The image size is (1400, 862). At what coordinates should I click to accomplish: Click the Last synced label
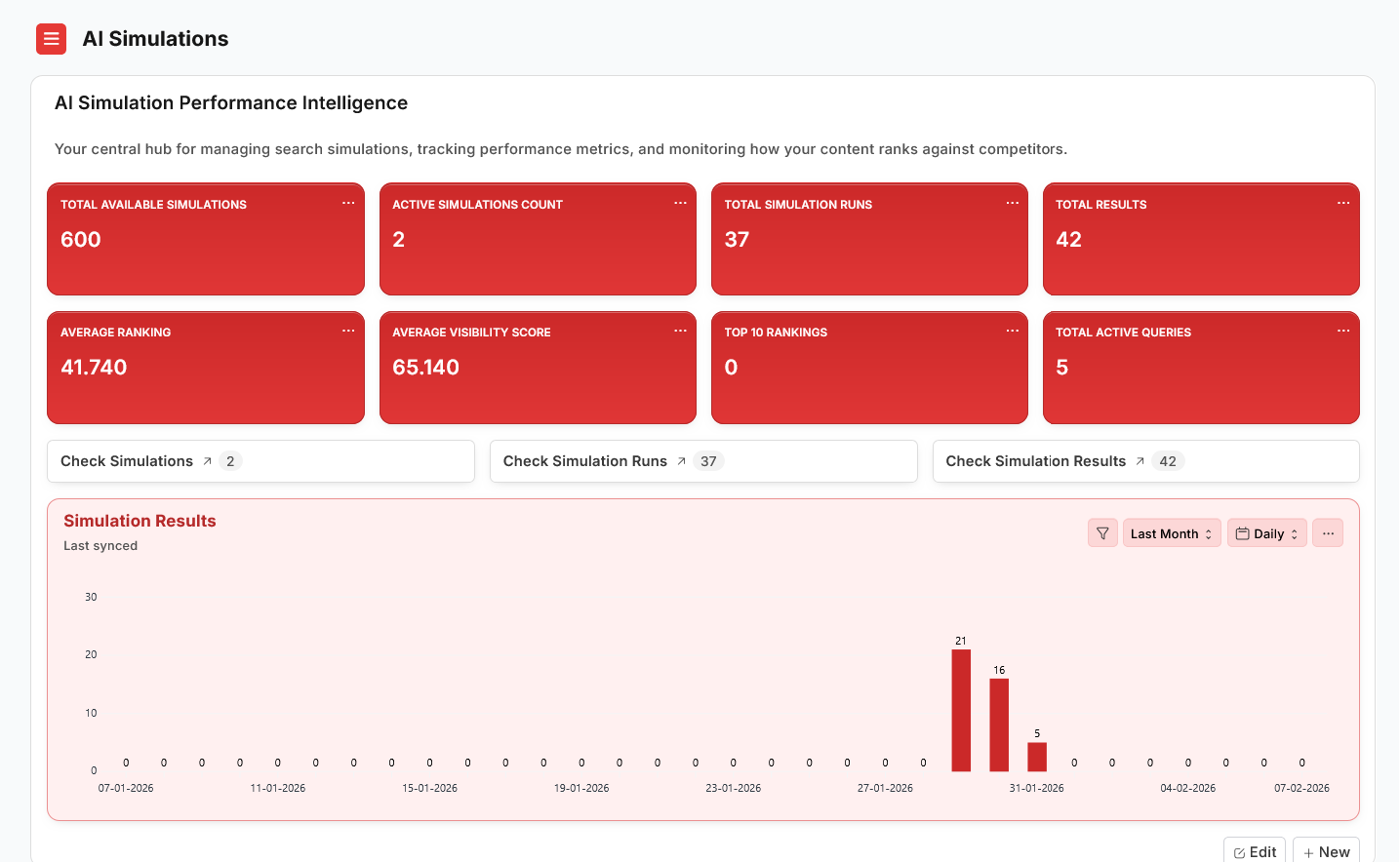pos(100,546)
